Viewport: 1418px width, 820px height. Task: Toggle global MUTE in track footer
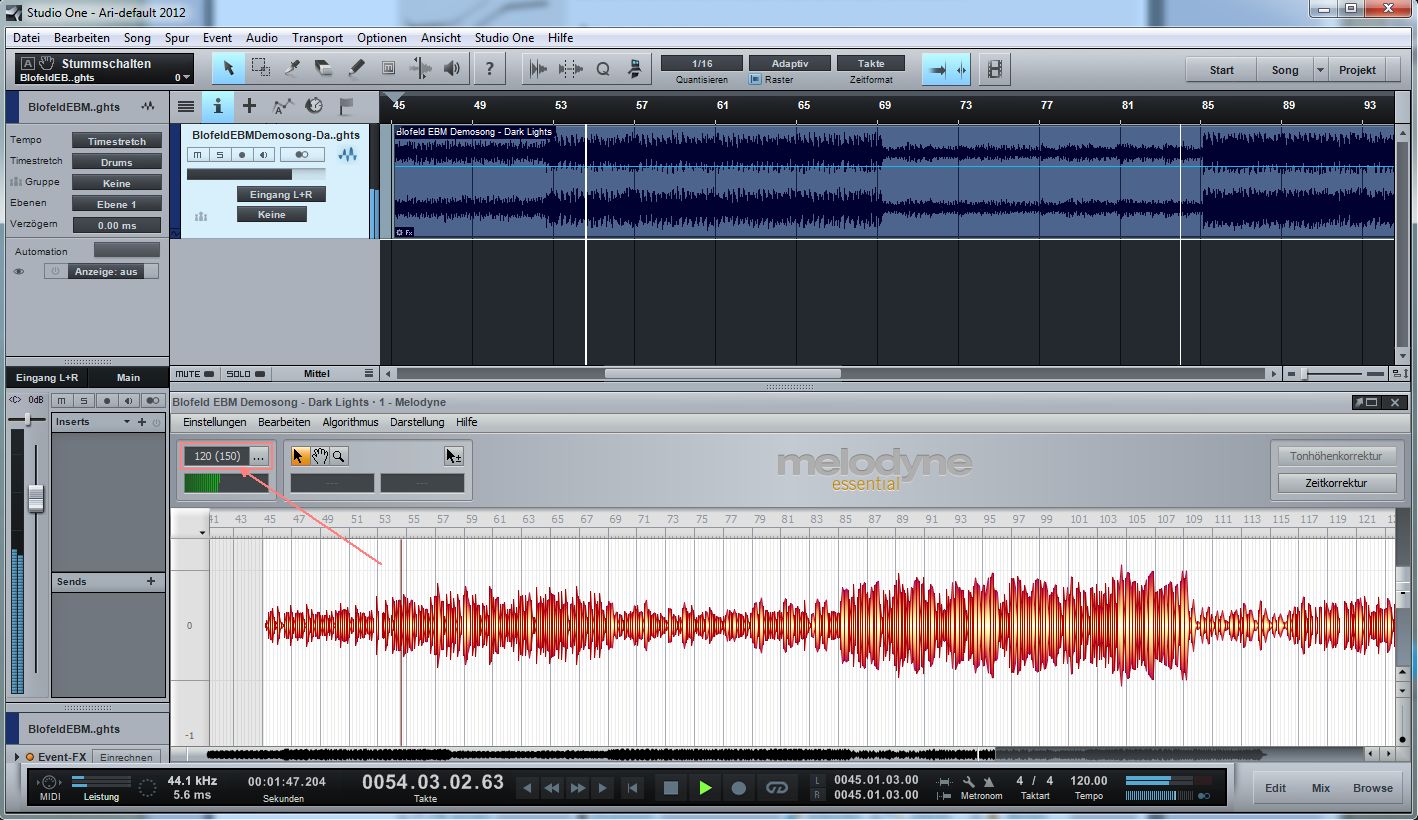coord(194,374)
